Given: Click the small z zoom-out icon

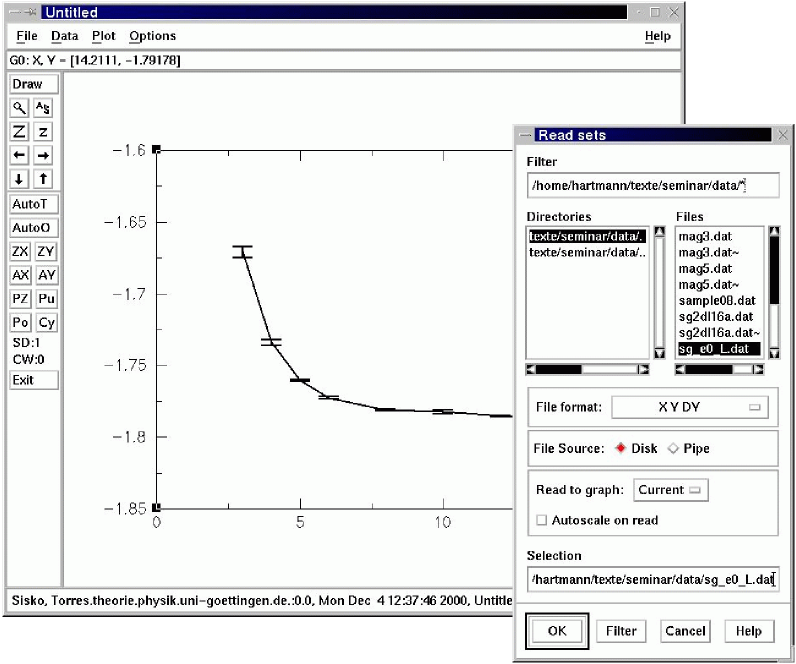Looking at the screenshot, I should coord(43,132).
